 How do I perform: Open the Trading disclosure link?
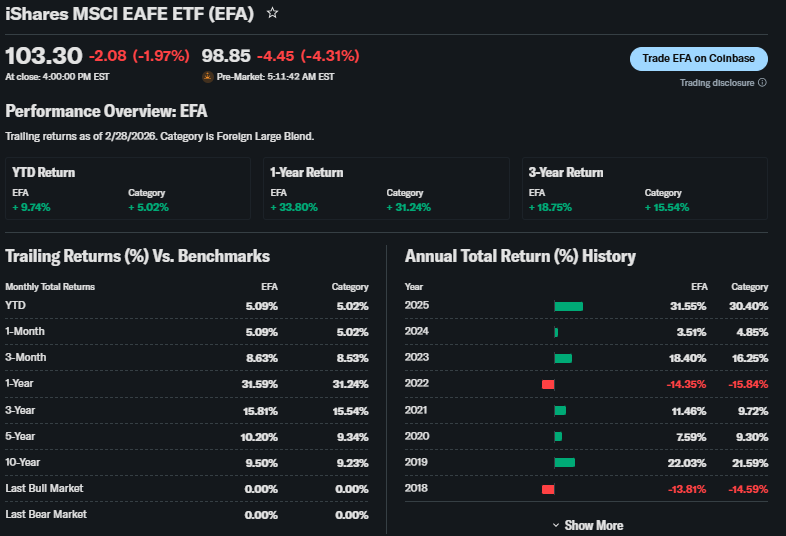tap(717, 83)
